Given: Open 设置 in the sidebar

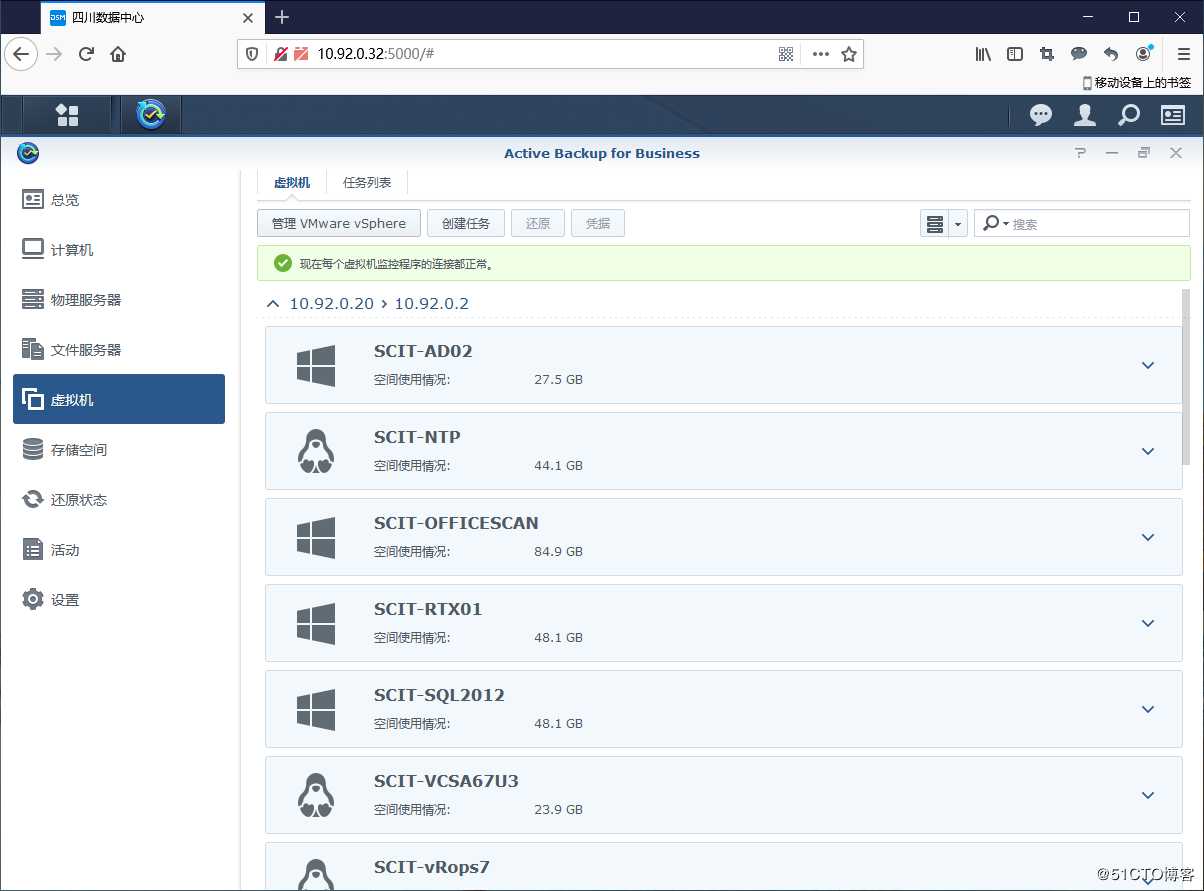Looking at the screenshot, I should point(119,600).
